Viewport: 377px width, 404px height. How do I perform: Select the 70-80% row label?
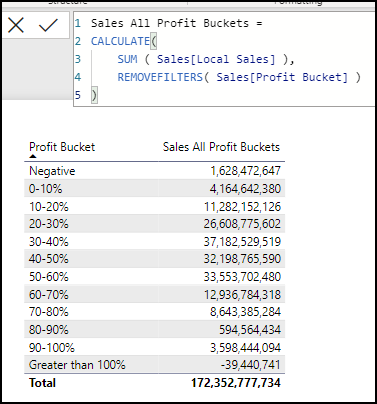49,312
